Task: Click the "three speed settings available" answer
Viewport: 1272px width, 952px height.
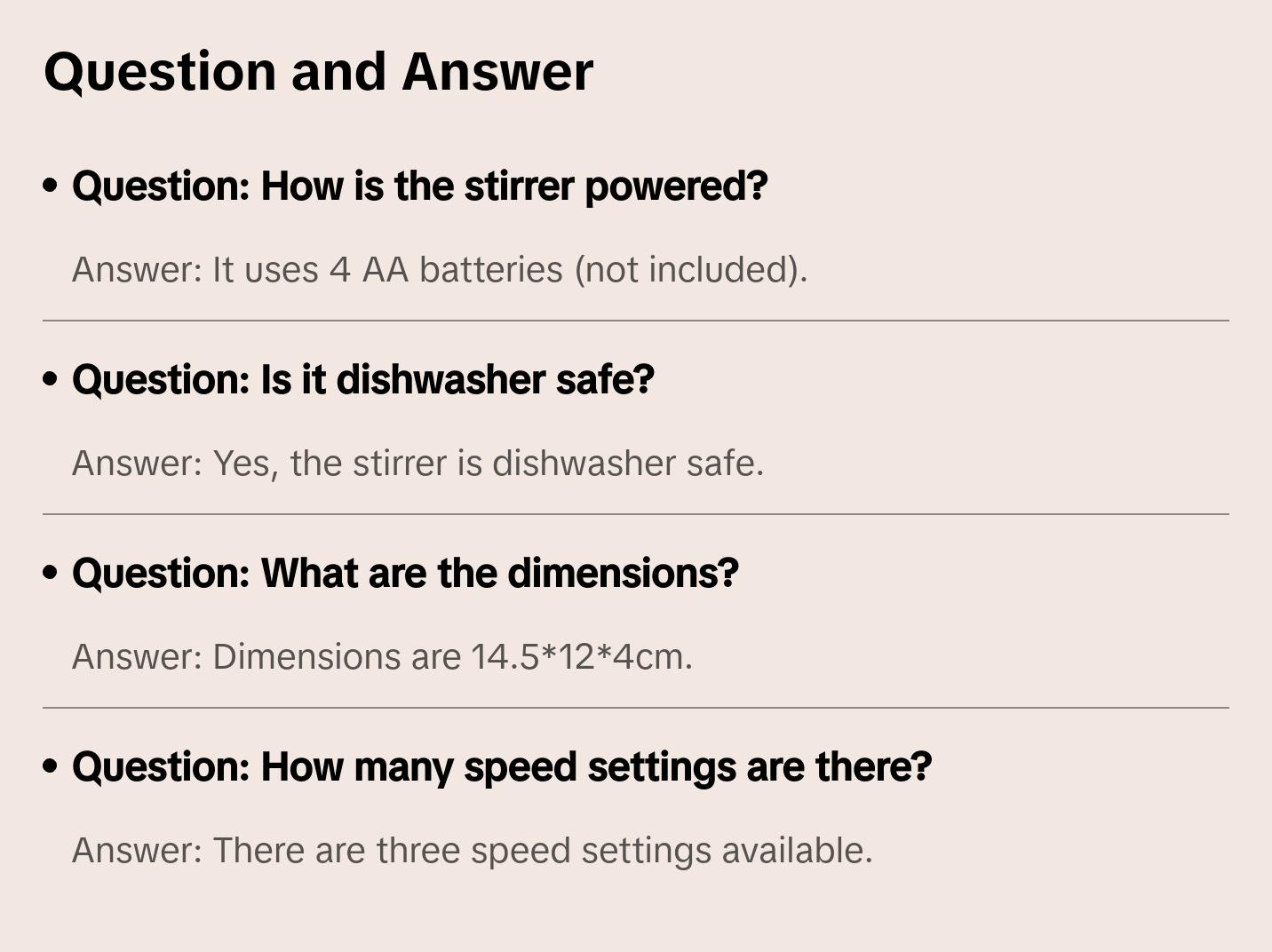Action: [x=472, y=851]
